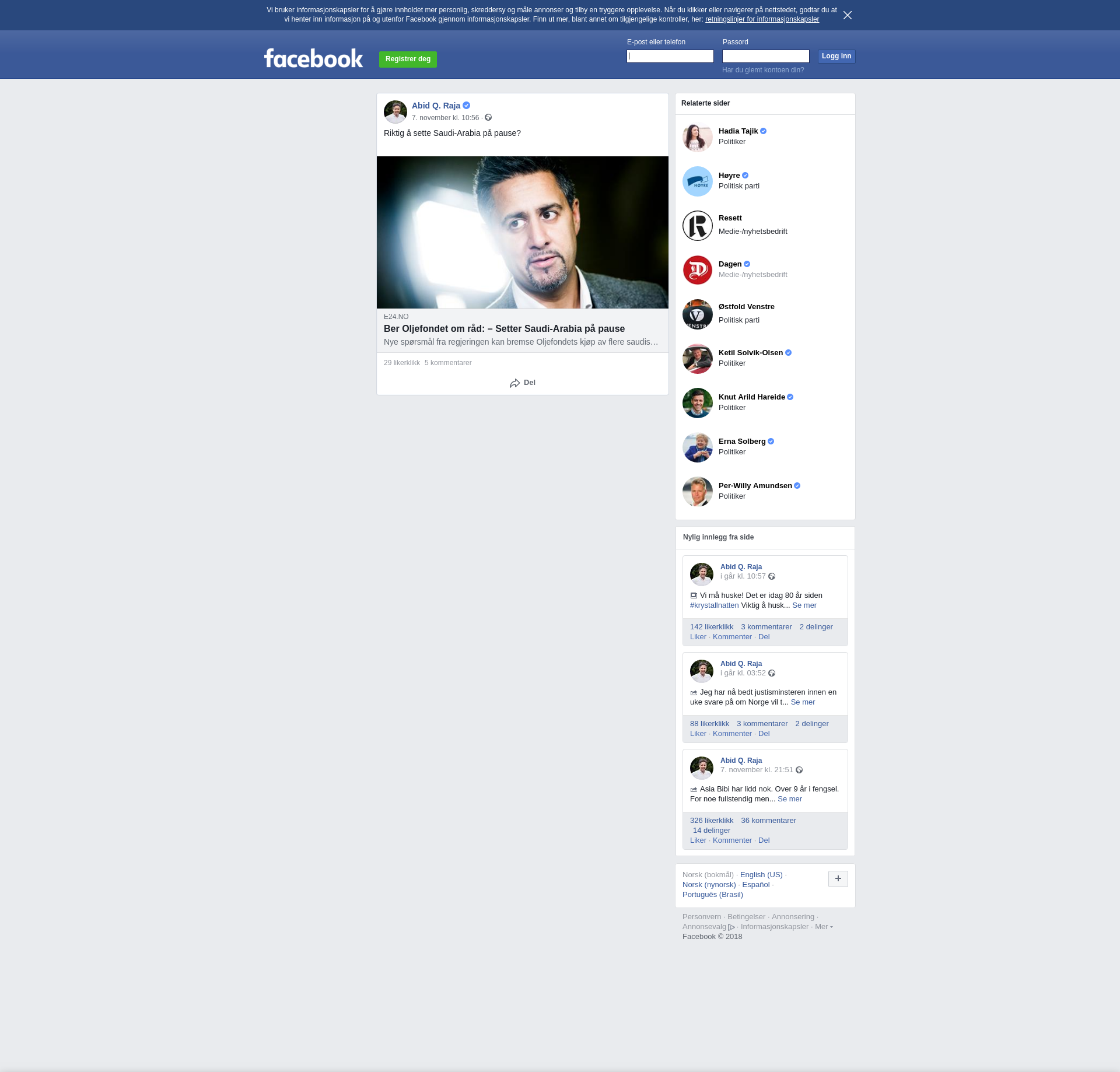
Task: Click '142 likerklikk' link
Action: point(712,627)
